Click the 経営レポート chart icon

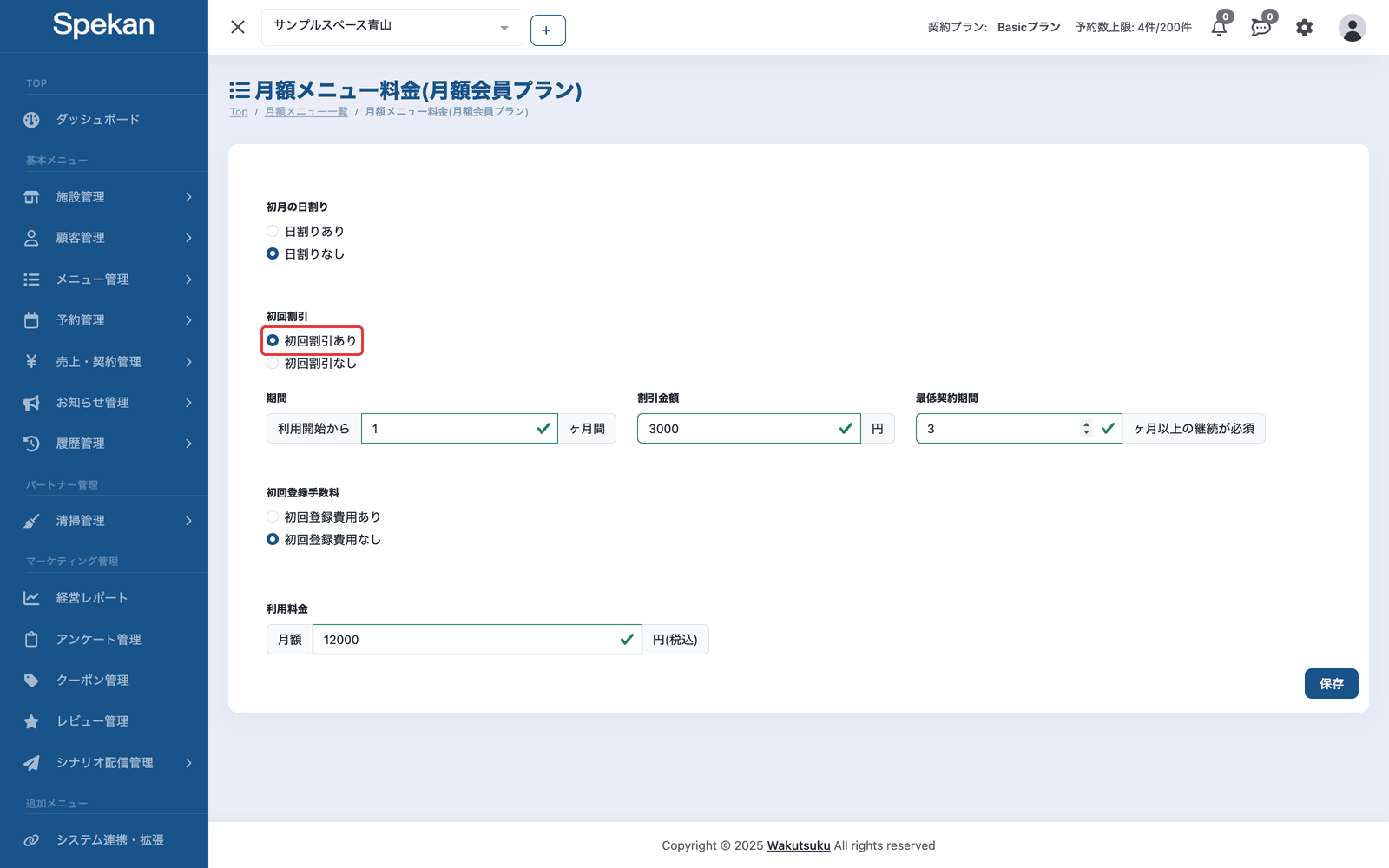click(x=31, y=598)
